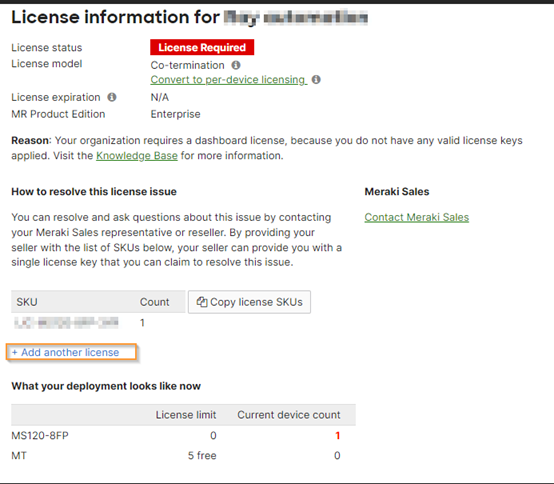Open Convert to per-device licensing link
This screenshot has height=484, width=554.
pyautogui.click(x=228, y=80)
